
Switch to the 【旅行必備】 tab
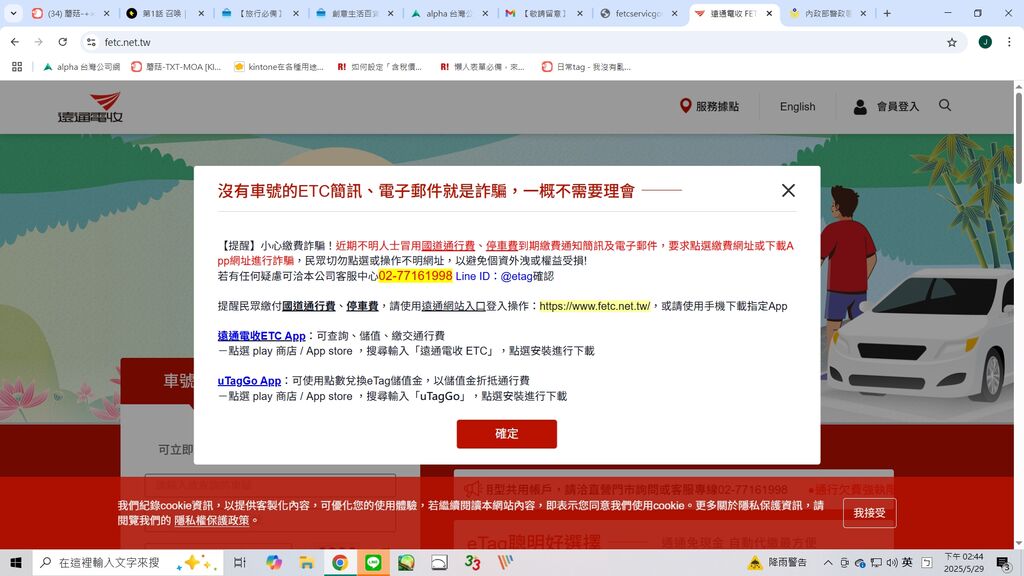click(x=260, y=13)
